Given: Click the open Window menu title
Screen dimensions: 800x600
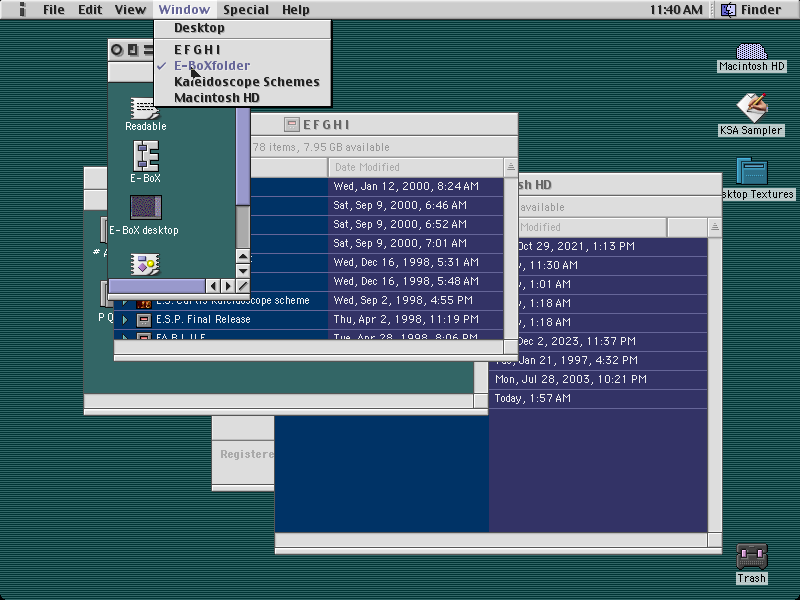Looking at the screenshot, I should pyautogui.click(x=184, y=10).
